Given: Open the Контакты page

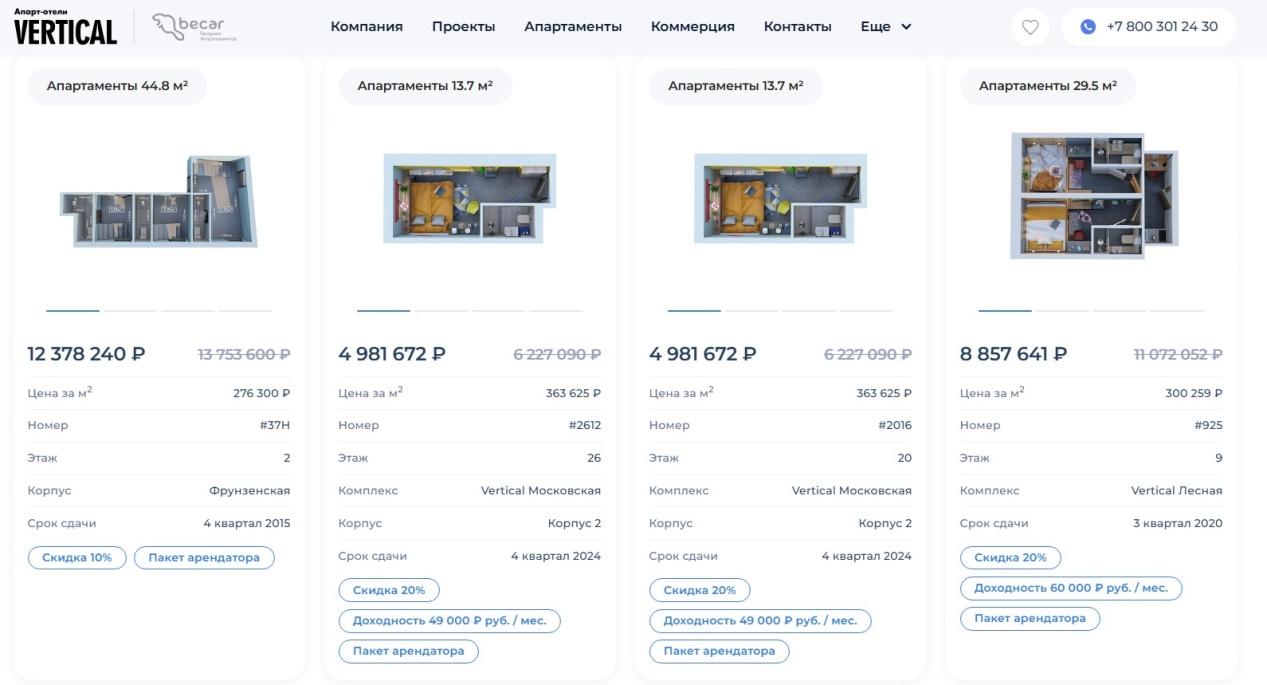Looking at the screenshot, I should (x=797, y=27).
